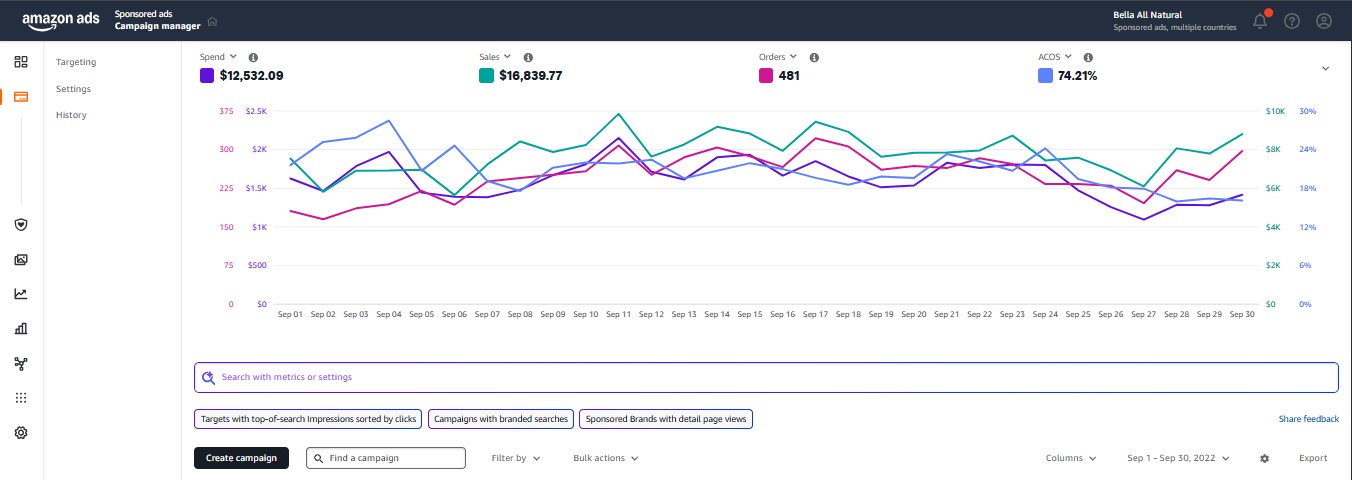The image size is (1352, 480).
Task: Open the Filter by dropdown
Action: (515, 458)
